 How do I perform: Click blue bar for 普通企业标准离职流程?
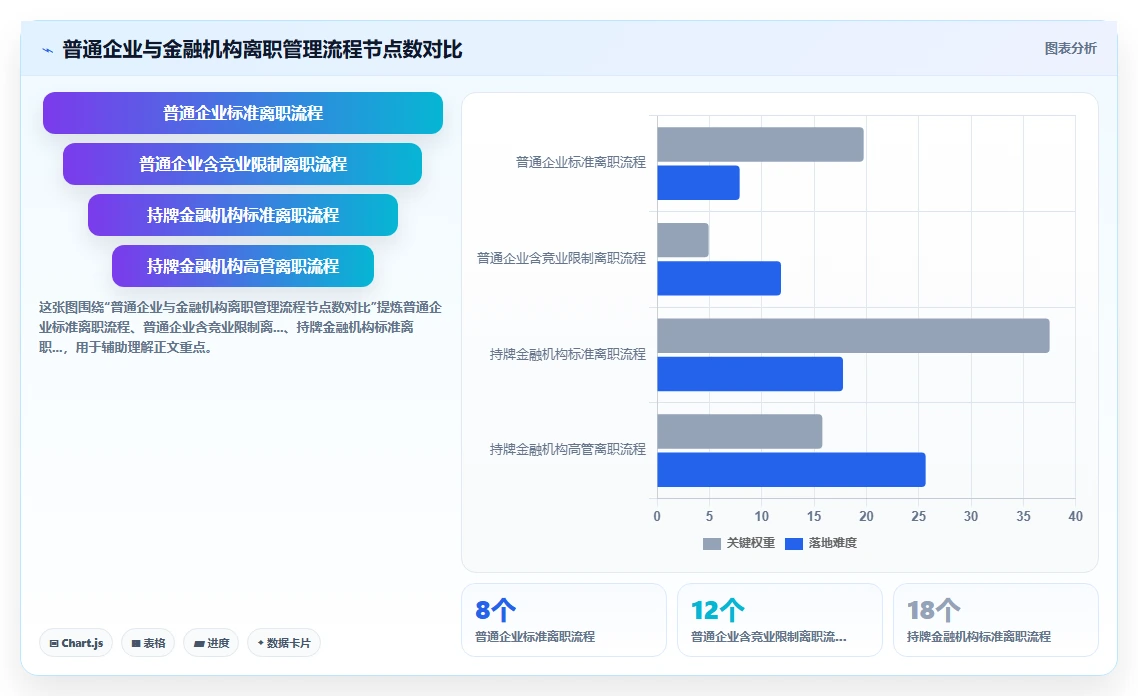698,183
